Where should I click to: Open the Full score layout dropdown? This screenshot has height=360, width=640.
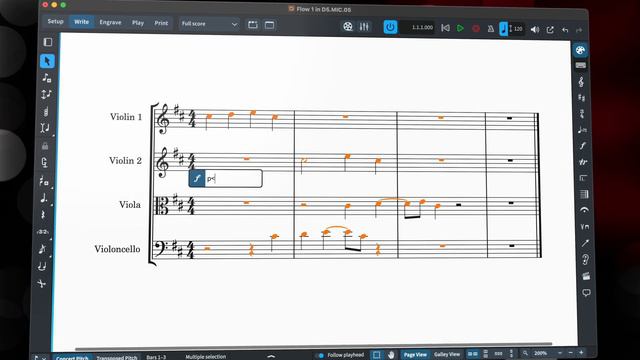[209, 24]
